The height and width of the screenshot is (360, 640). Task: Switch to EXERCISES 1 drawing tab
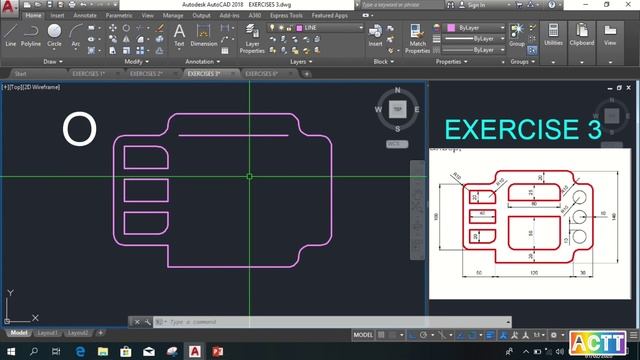[89, 74]
